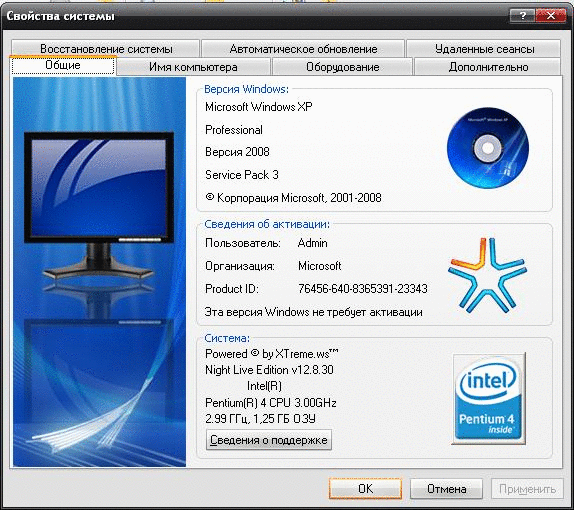The height and width of the screenshot is (510, 574).
Task: Click the Windows XP CD disc icon
Action: point(488,148)
